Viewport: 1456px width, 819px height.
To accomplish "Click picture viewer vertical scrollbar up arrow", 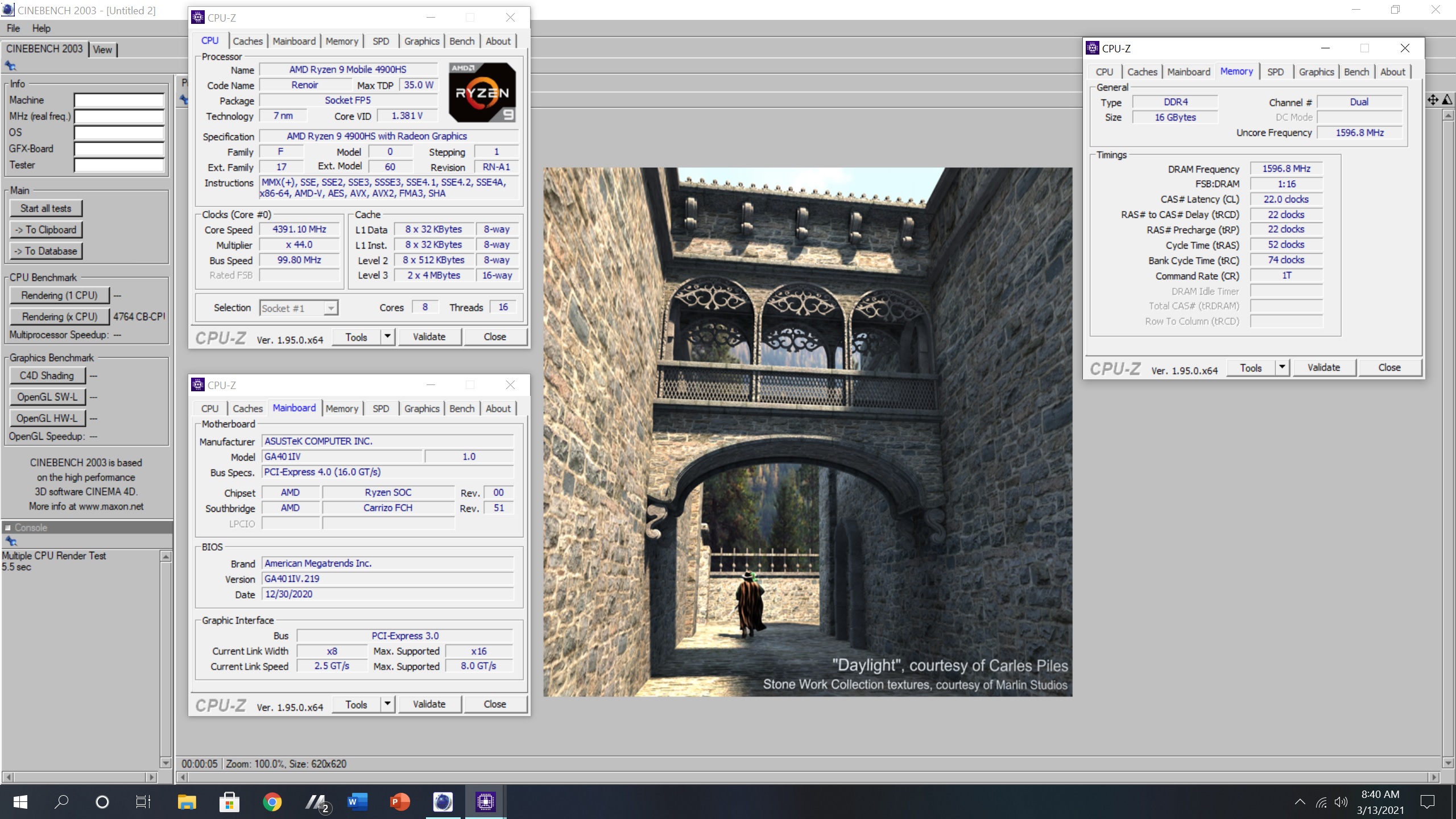I will coord(1448,115).
